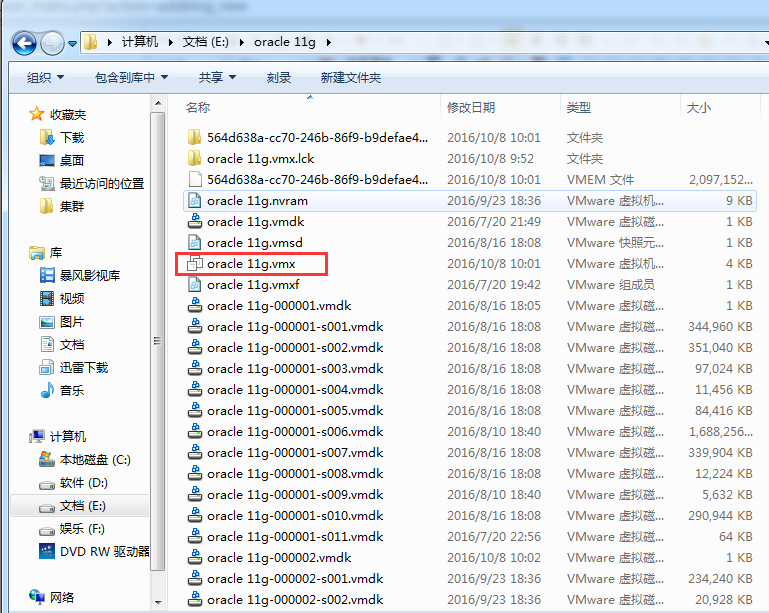Click file name oracle 11g-000001-s004.vmdk
Image resolution: width=769 pixels, height=613 pixels.
(x=295, y=389)
